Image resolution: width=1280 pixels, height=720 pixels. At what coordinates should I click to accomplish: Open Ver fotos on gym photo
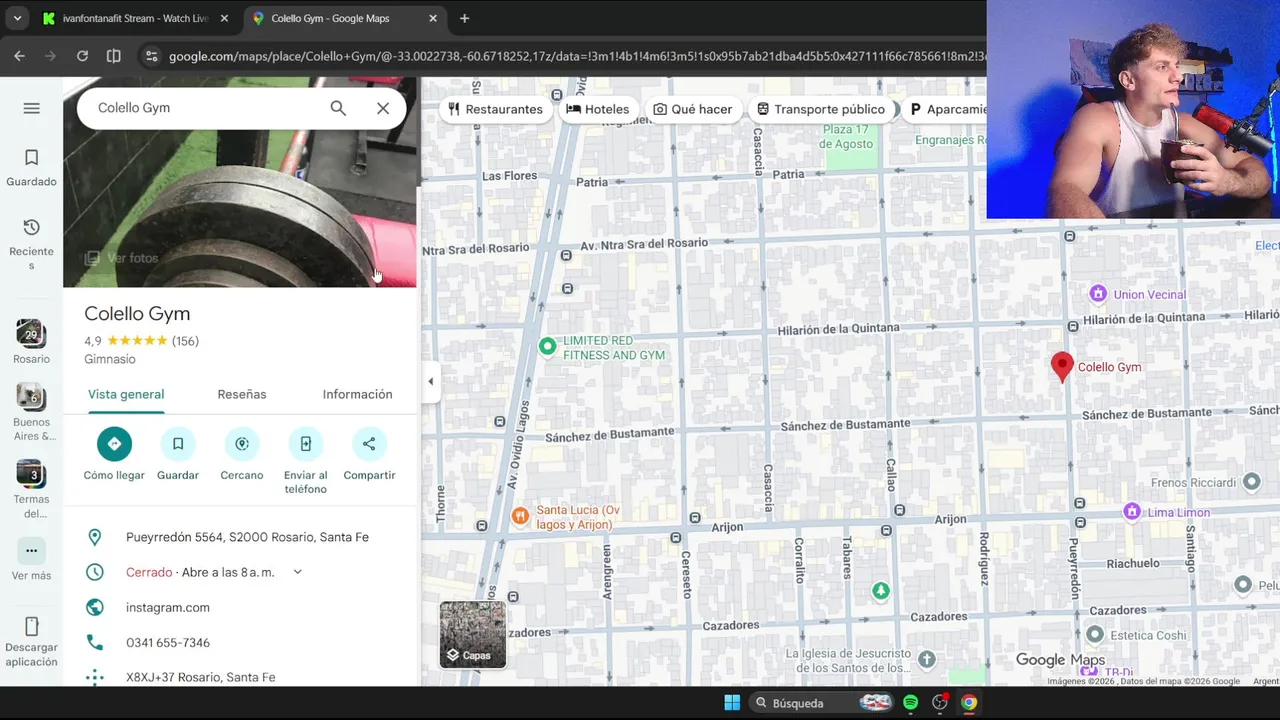(x=122, y=258)
